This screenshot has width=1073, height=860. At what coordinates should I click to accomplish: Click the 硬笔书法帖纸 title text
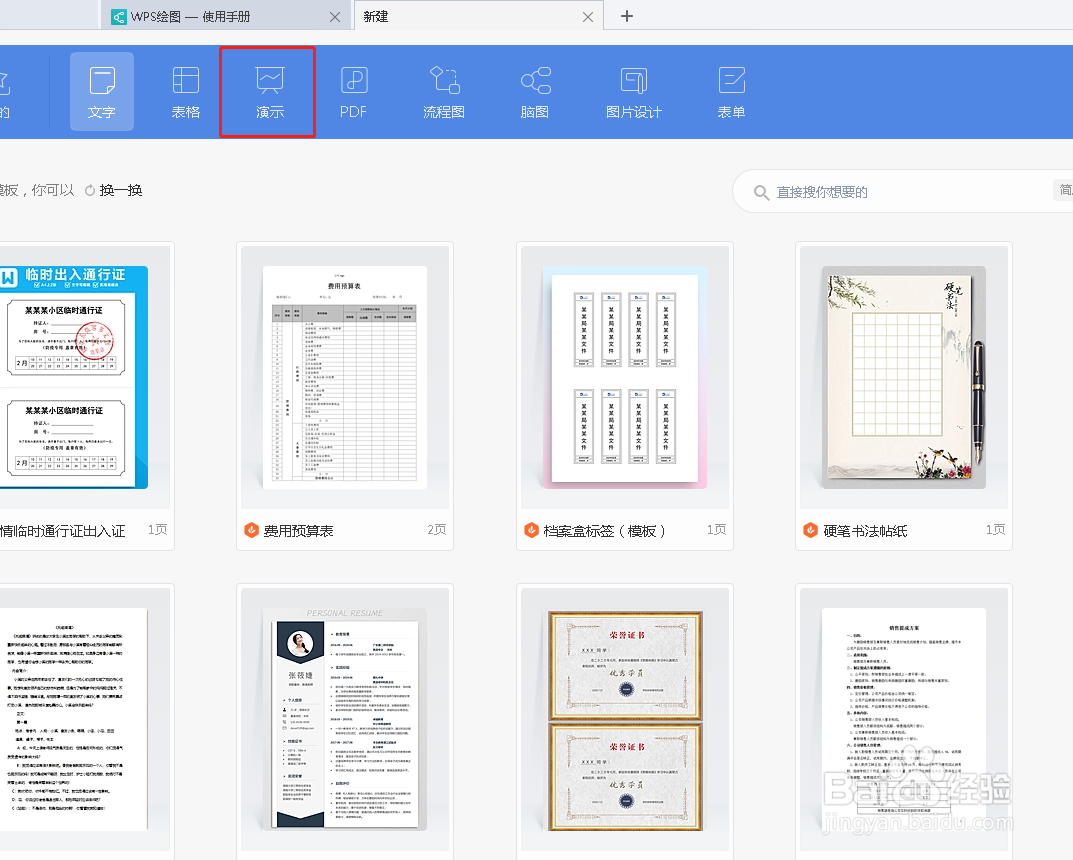(x=866, y=531)
